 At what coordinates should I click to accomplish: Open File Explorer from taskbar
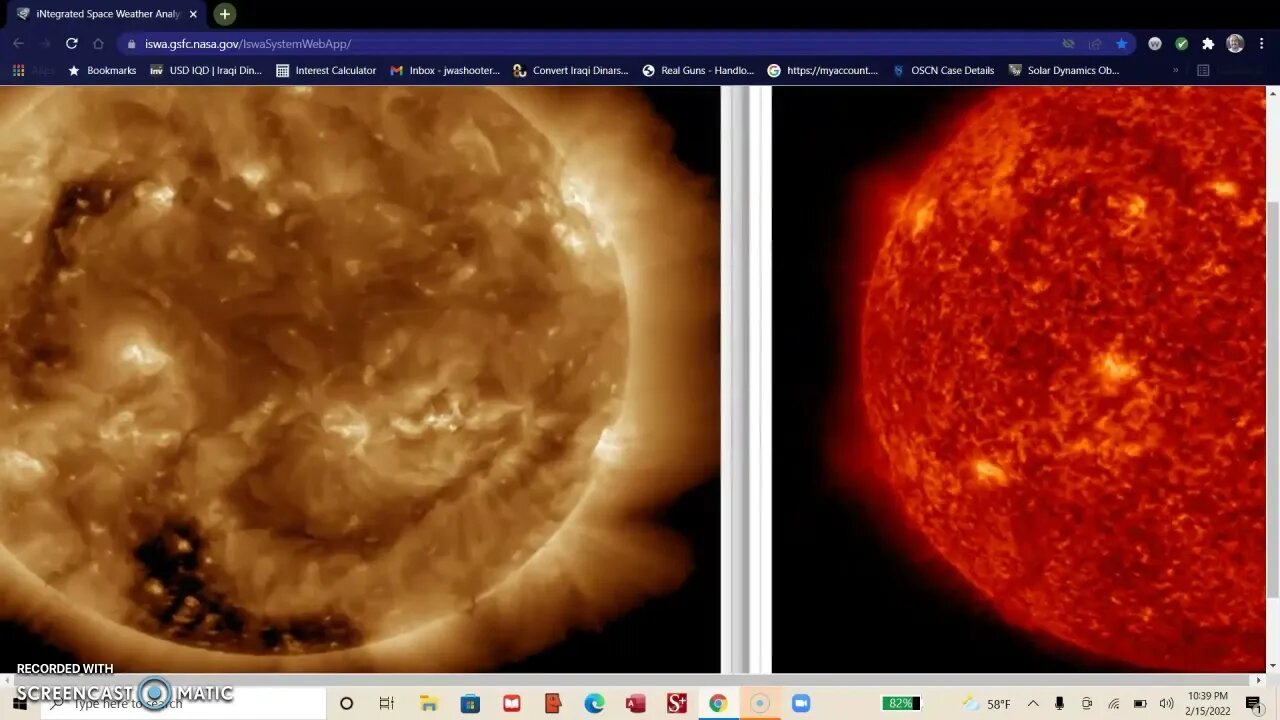click(x=428, y=704)
